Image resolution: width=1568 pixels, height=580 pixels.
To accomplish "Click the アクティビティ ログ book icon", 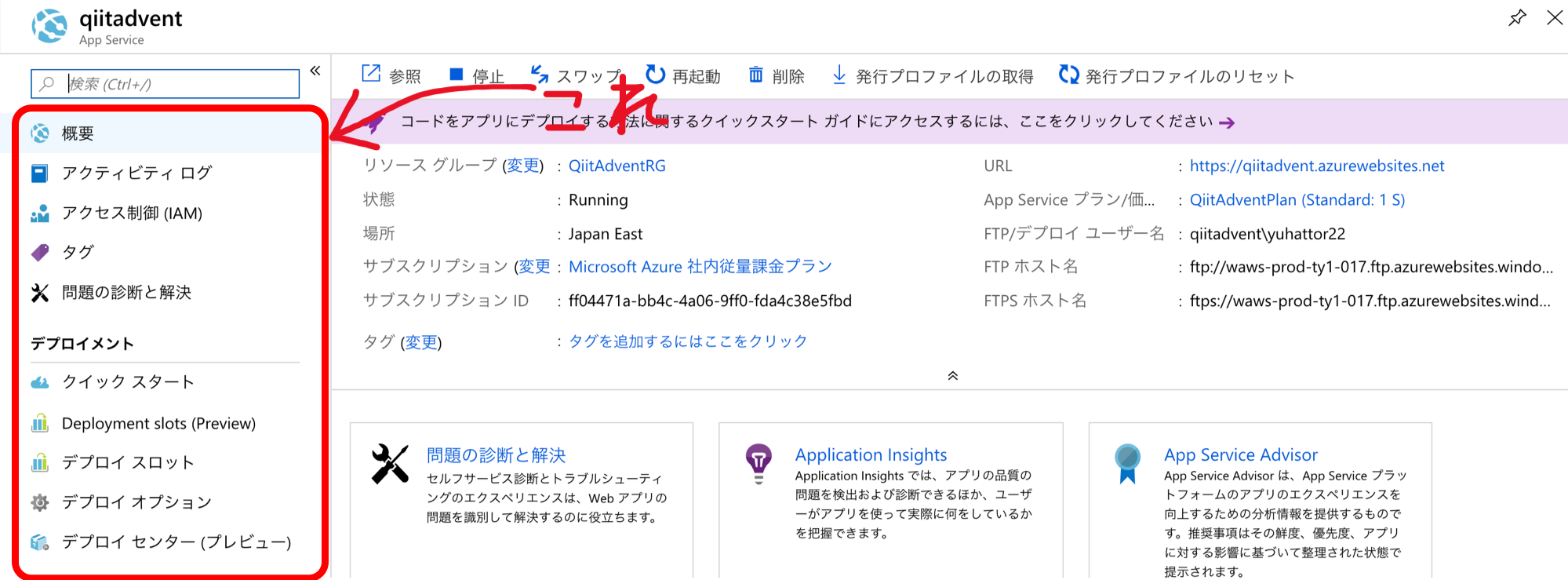I will pyautogui.click(x=40, y=173).
